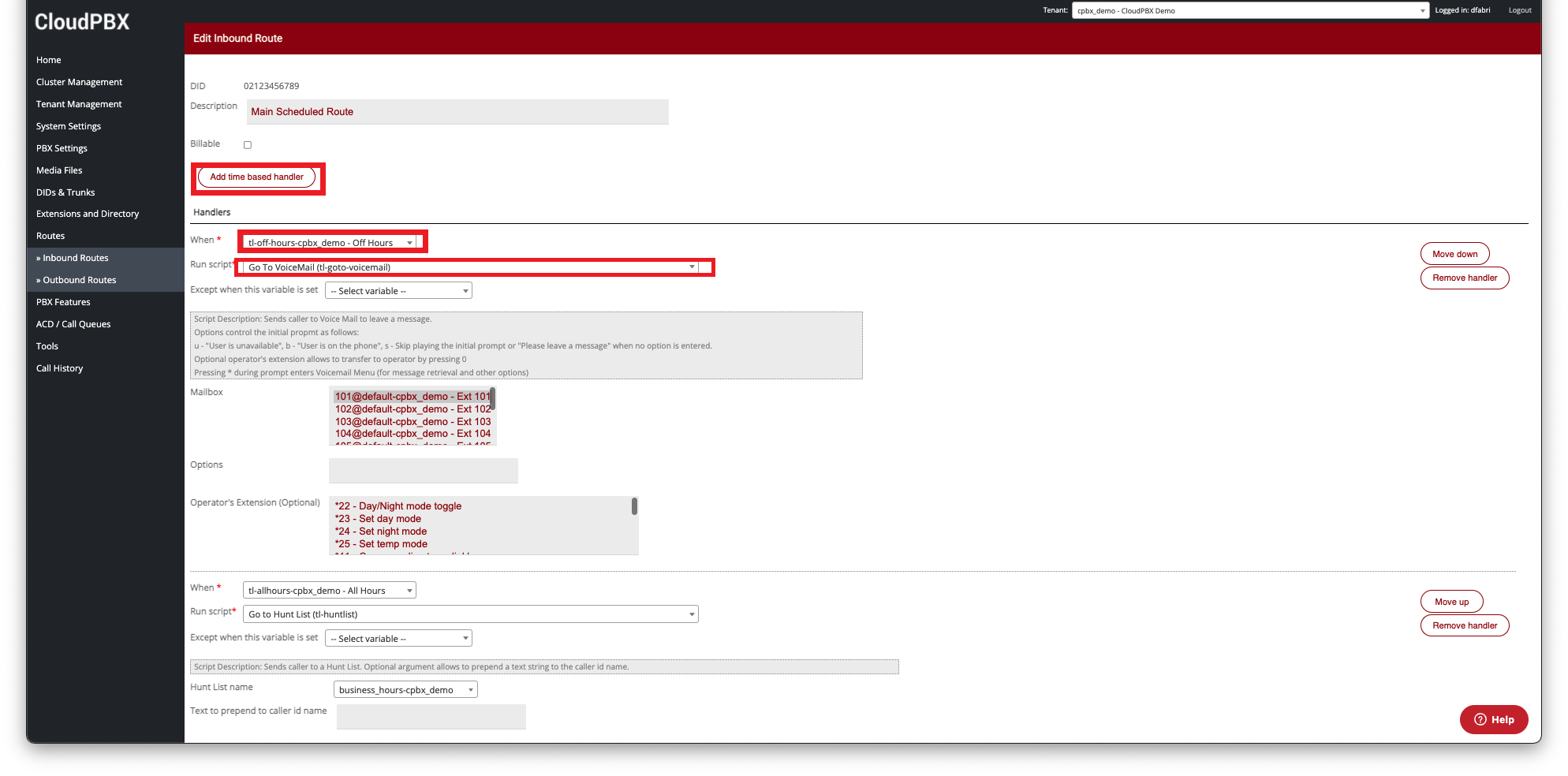Open Call History
Image resolution: width=1568 pixels, height=776 pixels.
coord(59,368)
